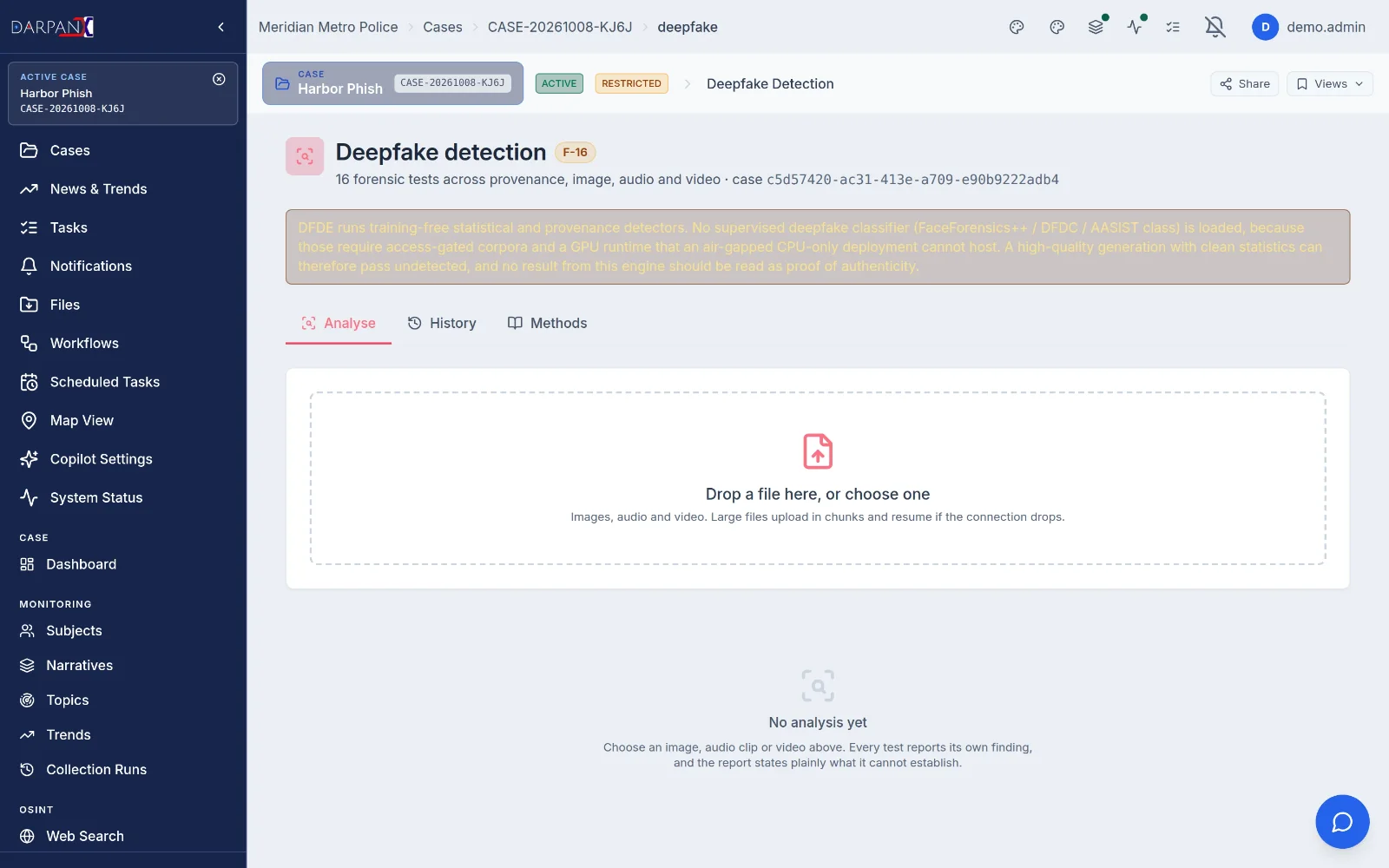The image size is (1389, 868).
Task: Click the Harbor Phish case chip
Action: pyautogui.click(x=392, y=83)
